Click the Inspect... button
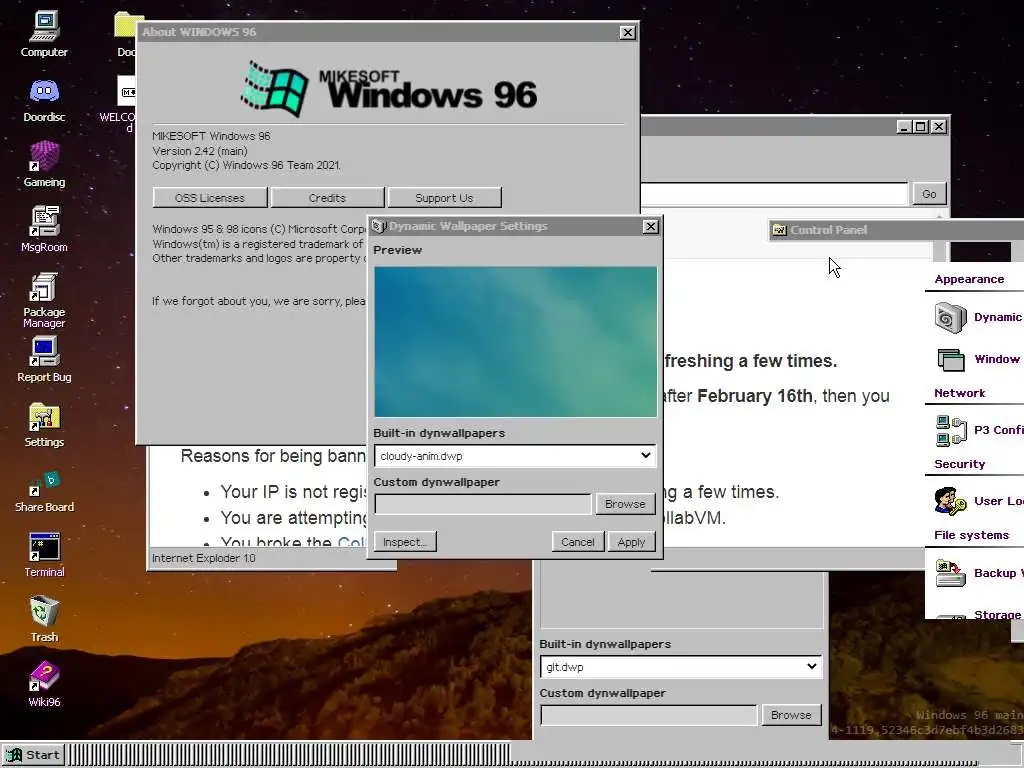Image resolution: width=1024 pixels, height=768 pixels. [x=405, y=542]
